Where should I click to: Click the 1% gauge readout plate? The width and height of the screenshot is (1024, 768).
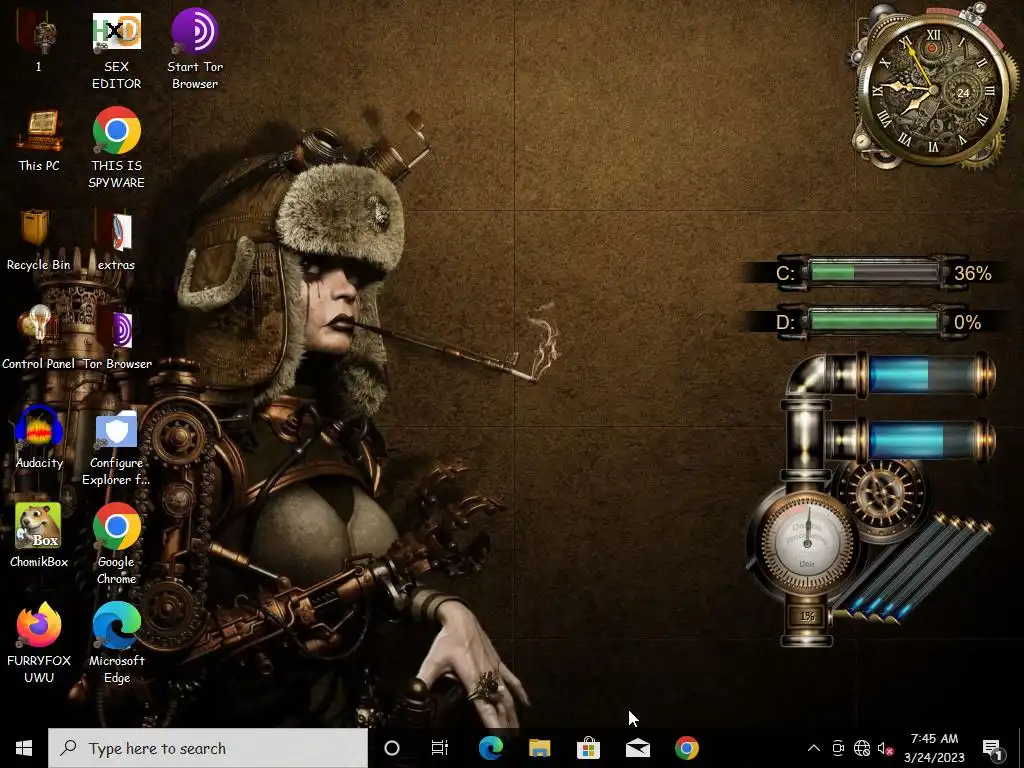807,616
